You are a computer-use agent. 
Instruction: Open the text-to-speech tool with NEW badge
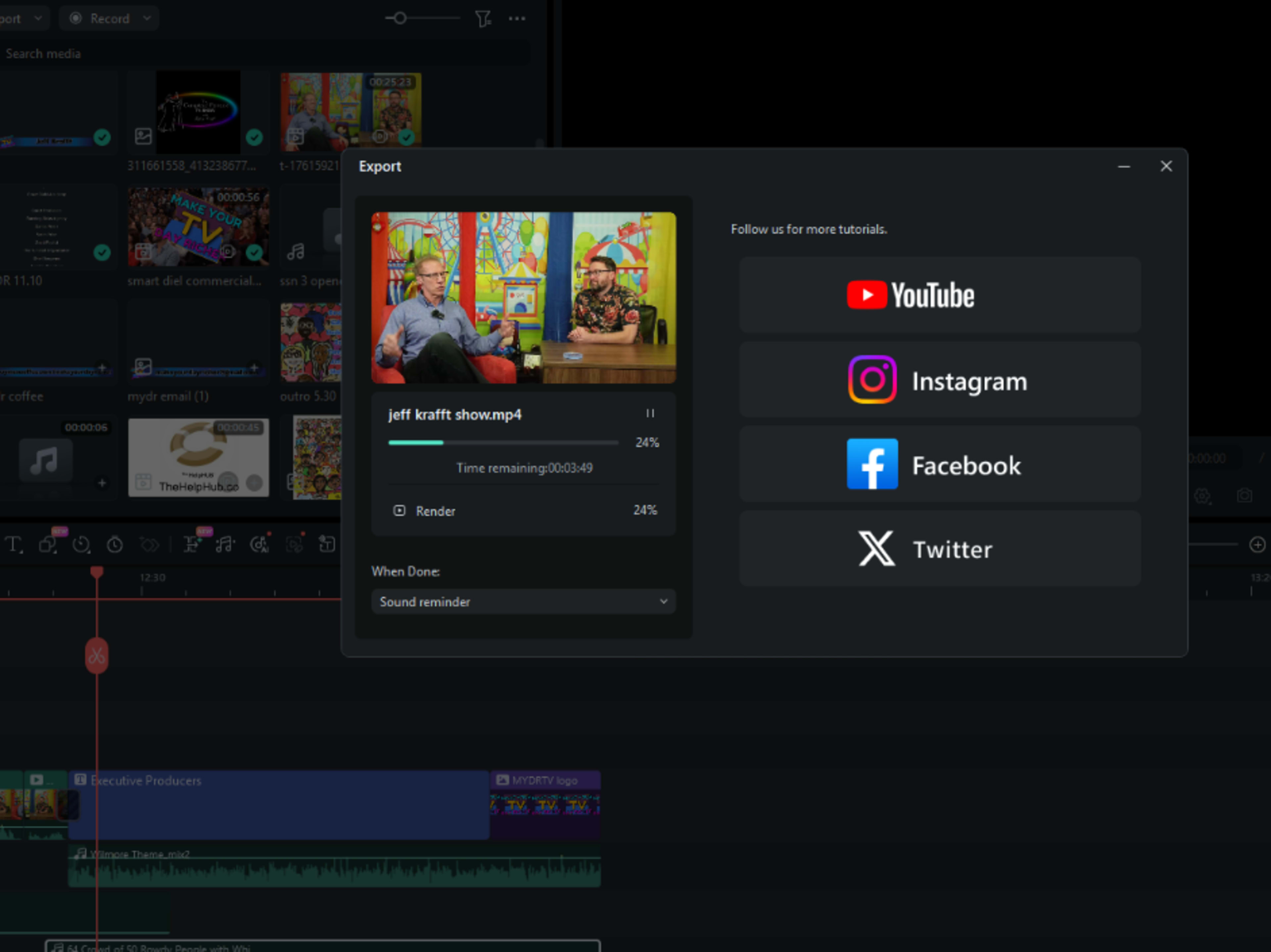click(191, 544)
